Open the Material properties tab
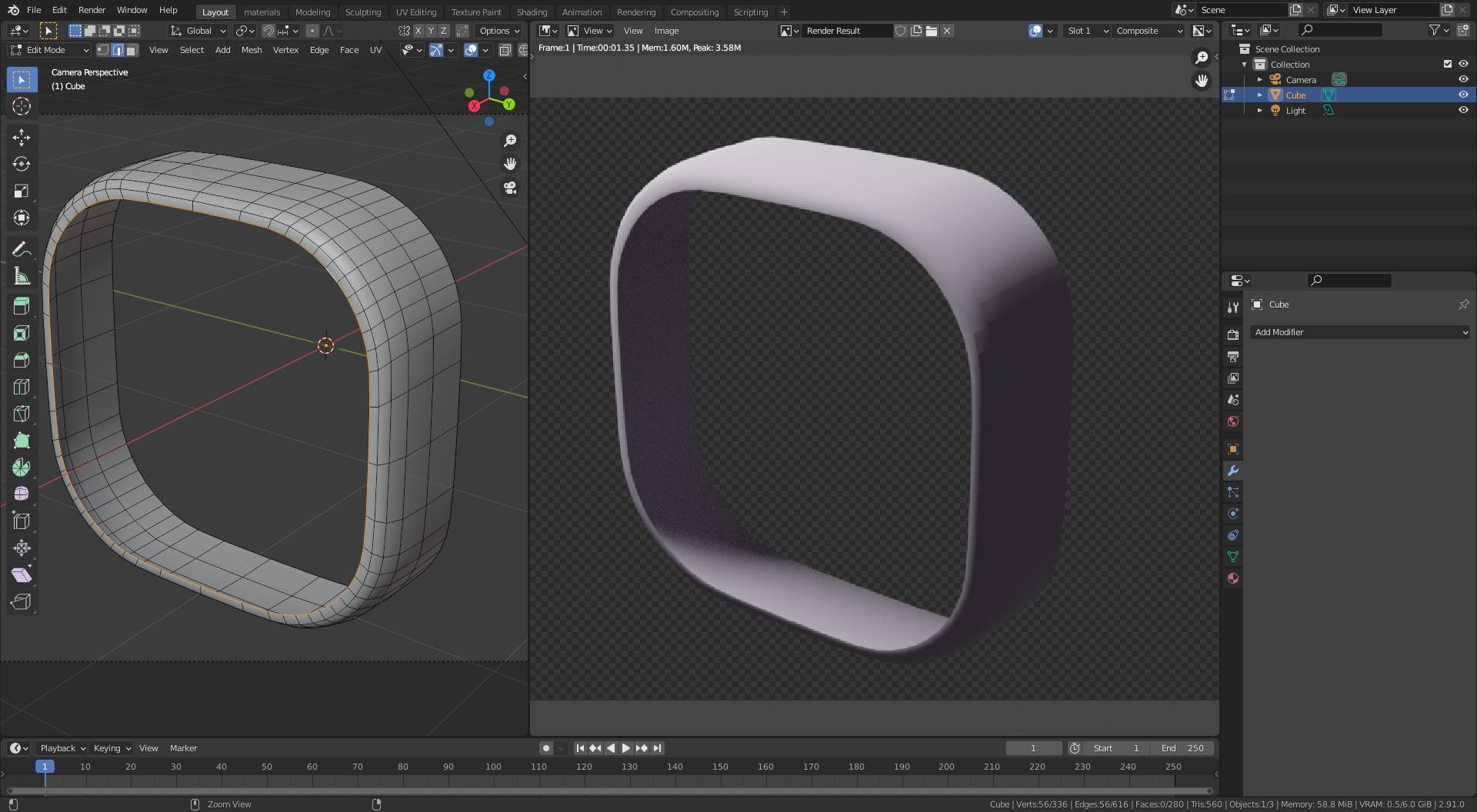 1233,578
